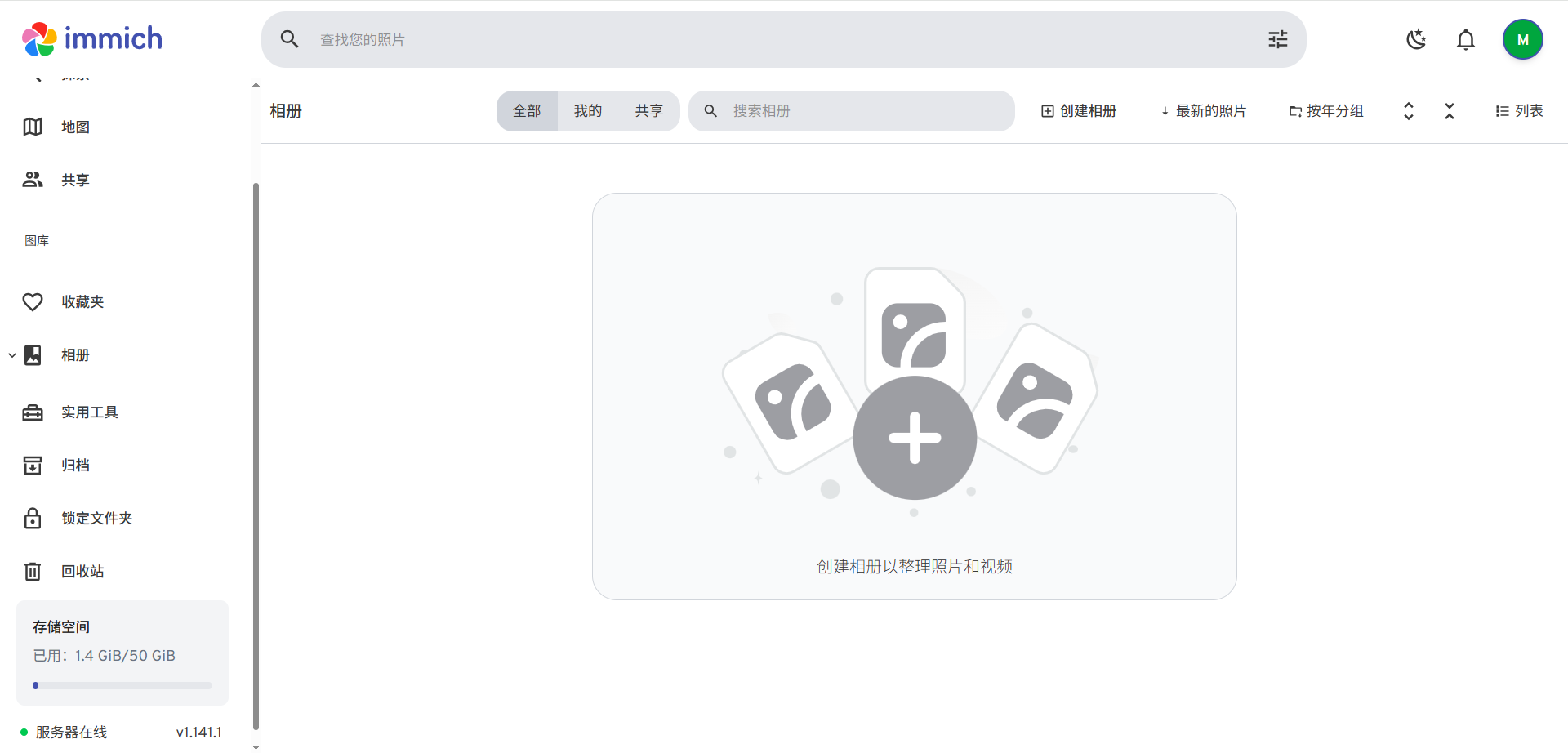1568x753 pixels.
Task: Click the 创建相册 create album button
Action: [x=1079, y=111]
